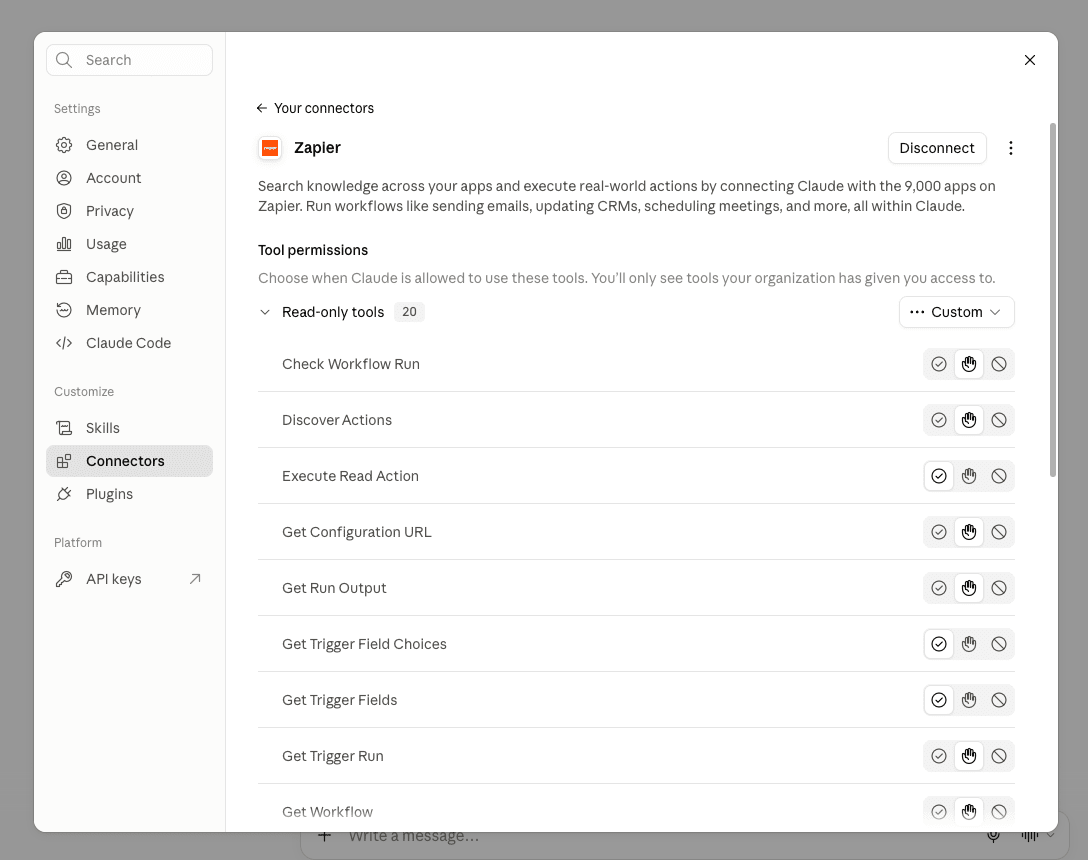Image resolution: width=1088 pixels, height=860 pixels.
Task: Click the Get Trigger Run label
Action: click(332, 757)
